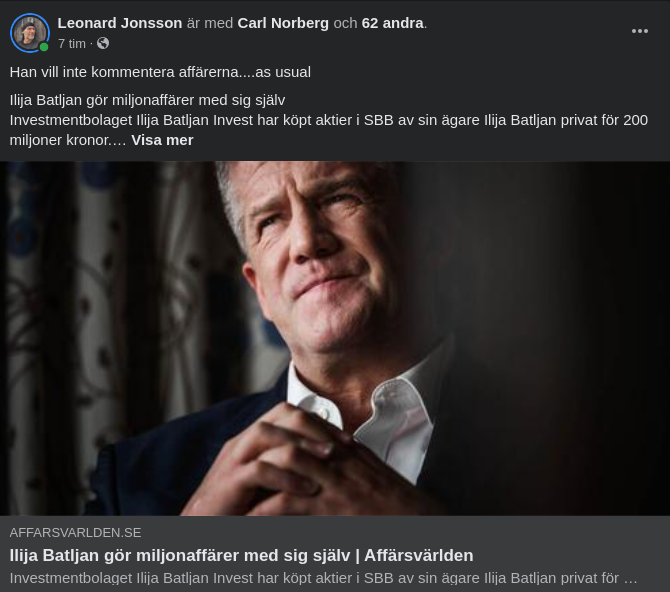Open the Leonard Jonsson name link
This screenshot has height=592, width=670.
click(x=120, y=23)
